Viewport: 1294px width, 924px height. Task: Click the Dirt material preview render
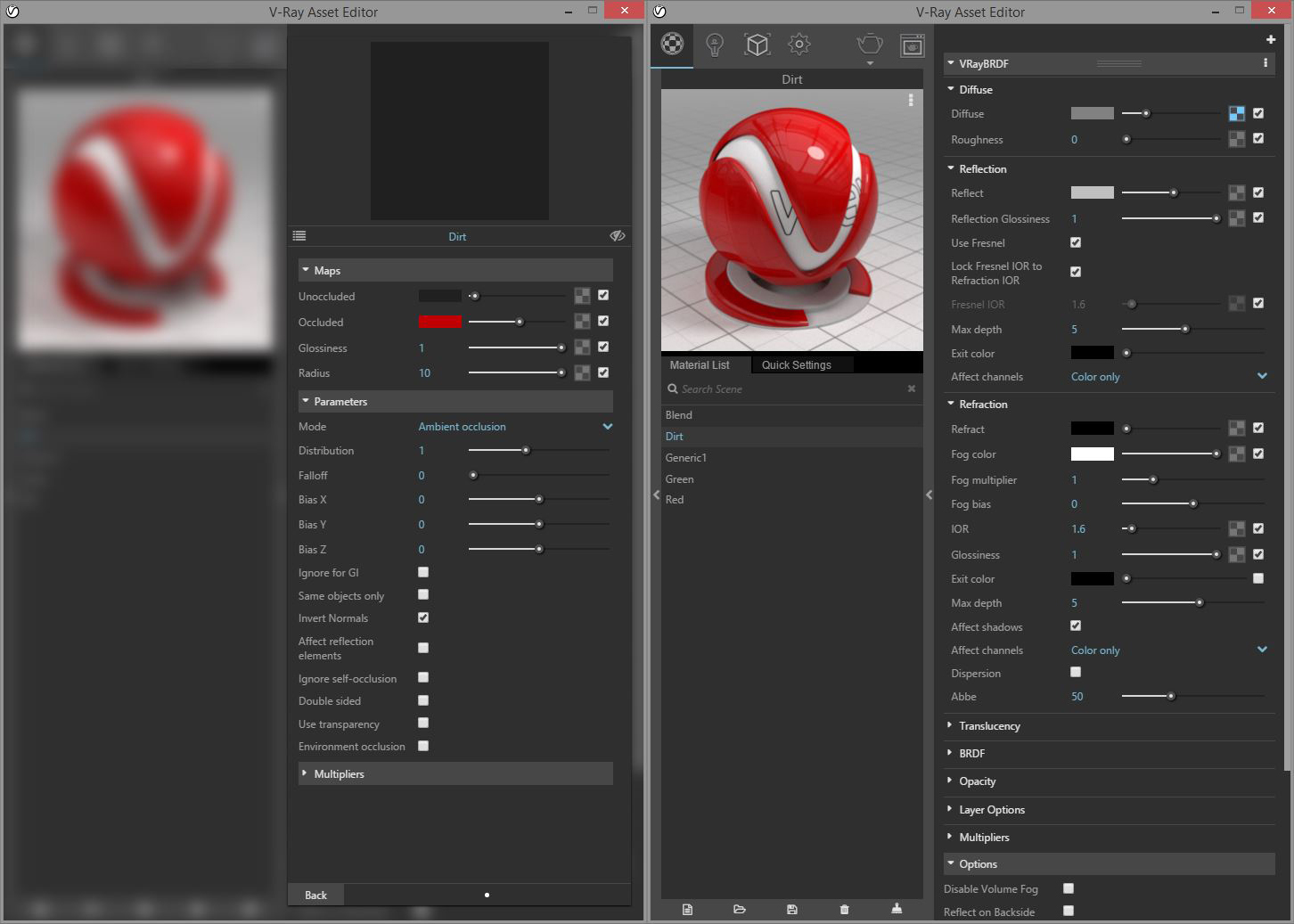[792, 220]
